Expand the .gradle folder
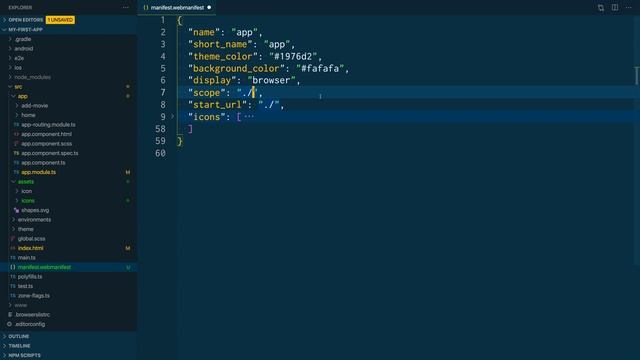 click(x=22, y=39)
